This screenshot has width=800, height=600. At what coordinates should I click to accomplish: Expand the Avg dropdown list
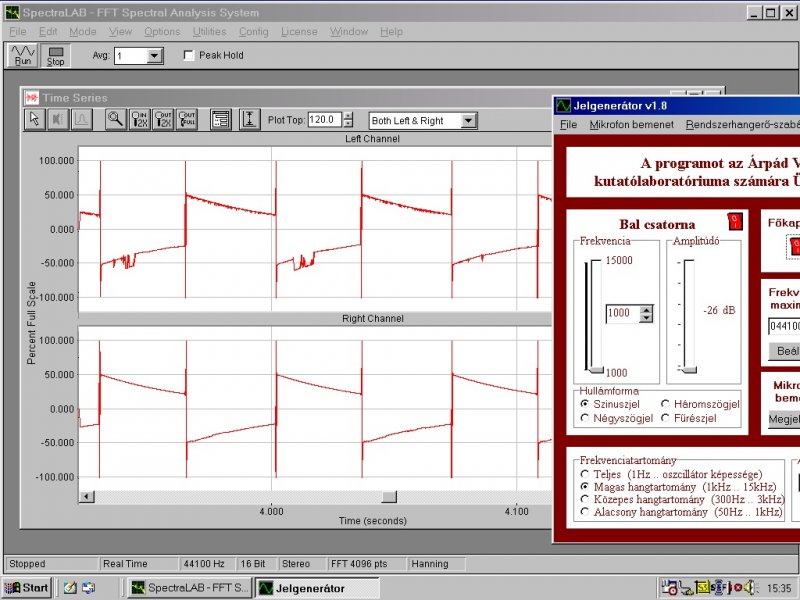(x=154, y=56)
